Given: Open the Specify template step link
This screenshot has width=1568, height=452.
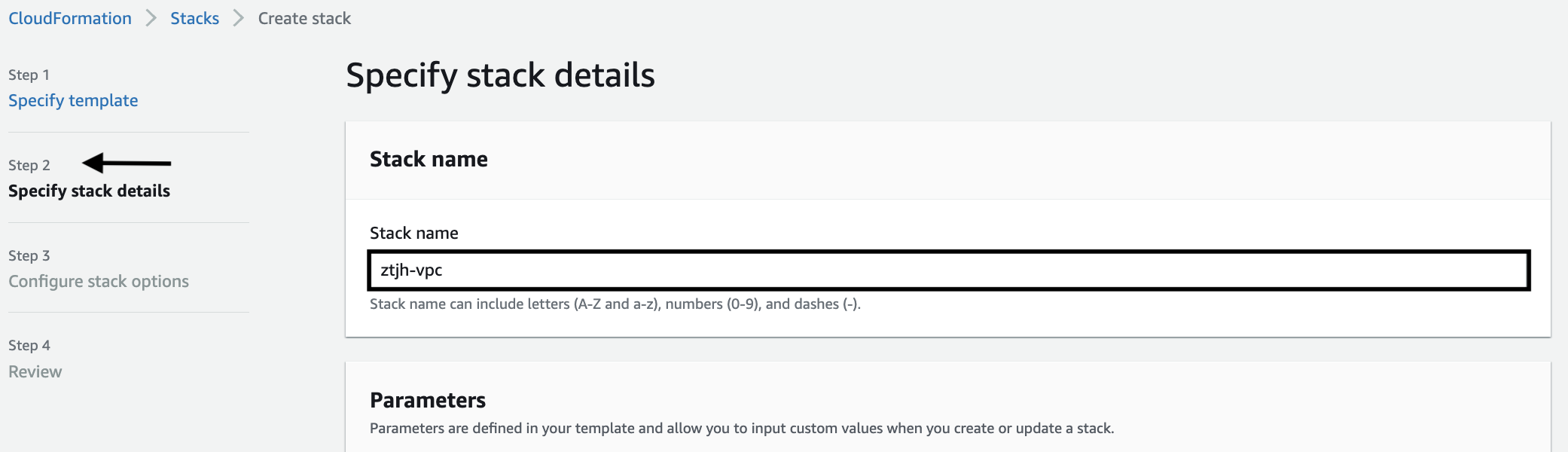Looking at the screenshot, I should pyautogui.click(x=73, y=100).
